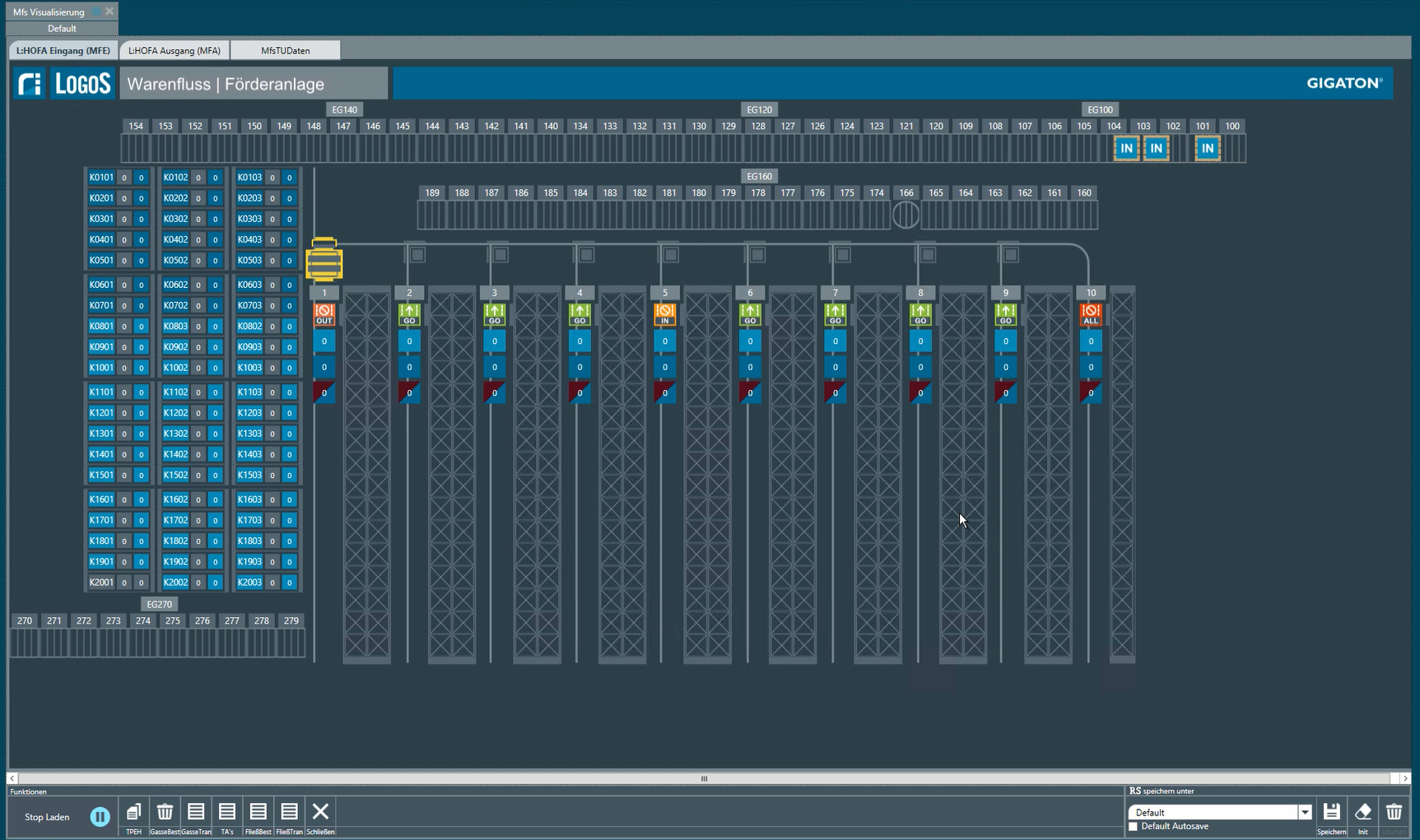
Task: Enable the Default Autosave checkbox
Action: click(x=1134, y=826)
